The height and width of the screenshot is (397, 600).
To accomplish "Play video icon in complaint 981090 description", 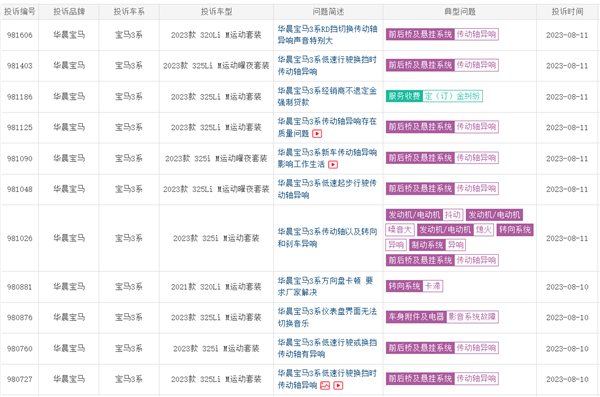I will point(333,165).
